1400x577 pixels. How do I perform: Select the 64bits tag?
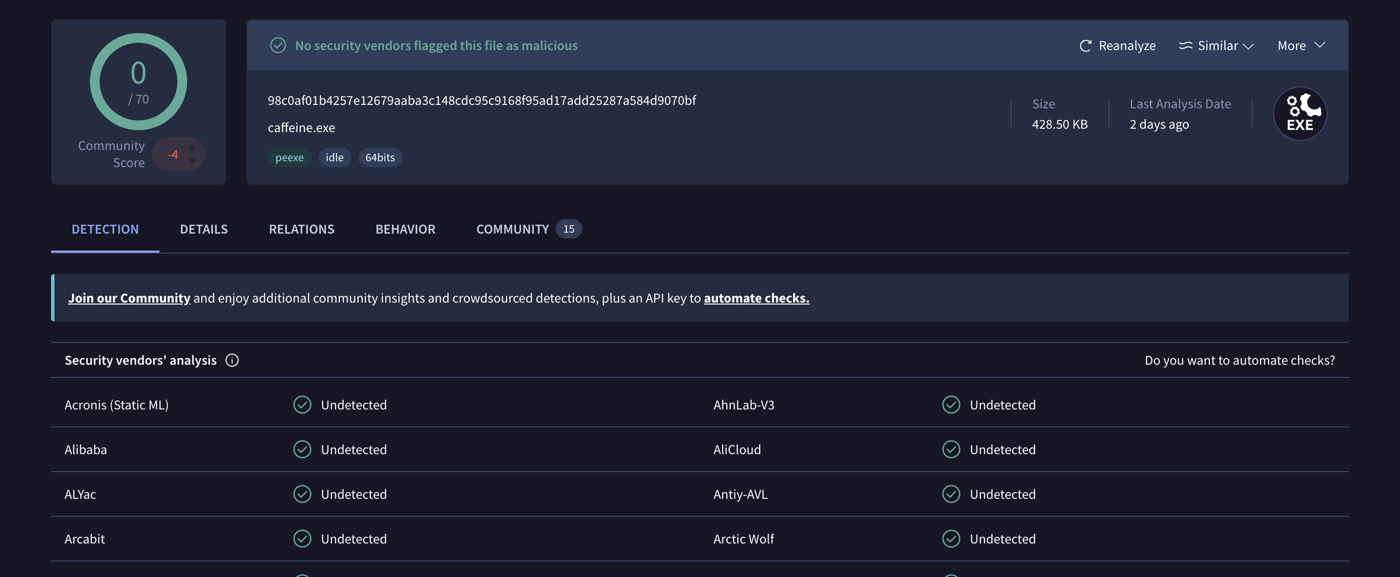[x=380, y=157]
